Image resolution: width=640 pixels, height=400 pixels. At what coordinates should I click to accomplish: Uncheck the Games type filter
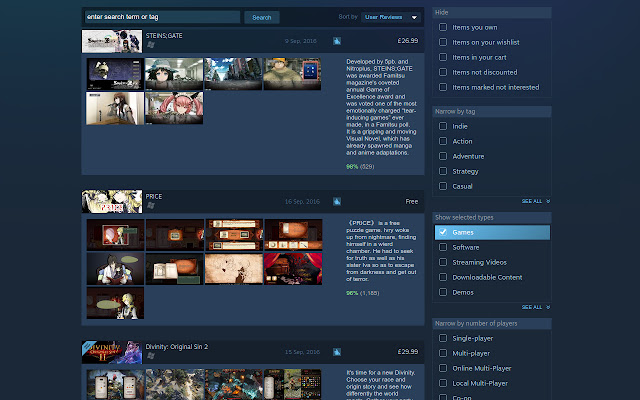click(443, 232)
